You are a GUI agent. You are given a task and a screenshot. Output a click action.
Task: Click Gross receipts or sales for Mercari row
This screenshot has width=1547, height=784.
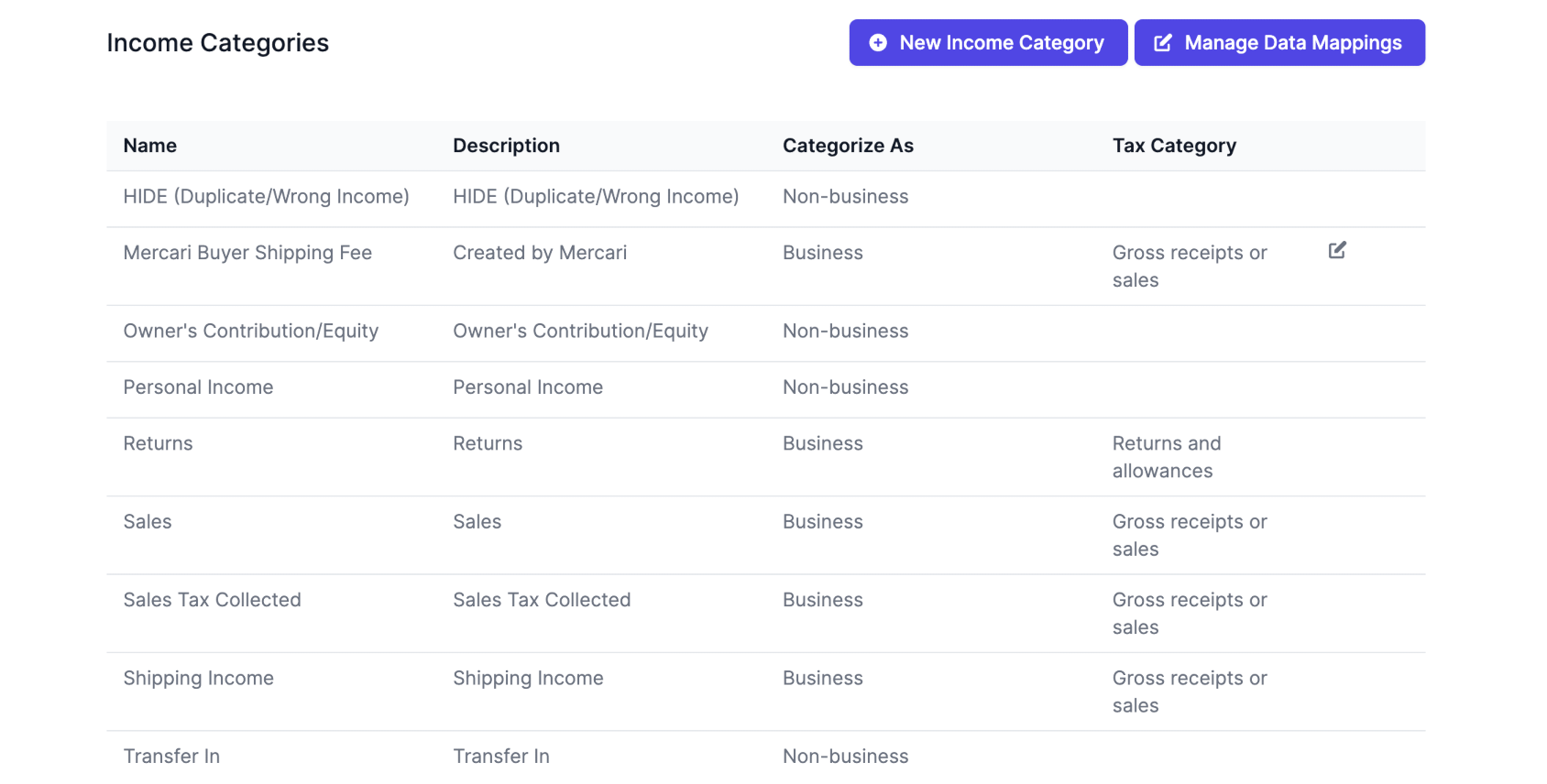1190,267
